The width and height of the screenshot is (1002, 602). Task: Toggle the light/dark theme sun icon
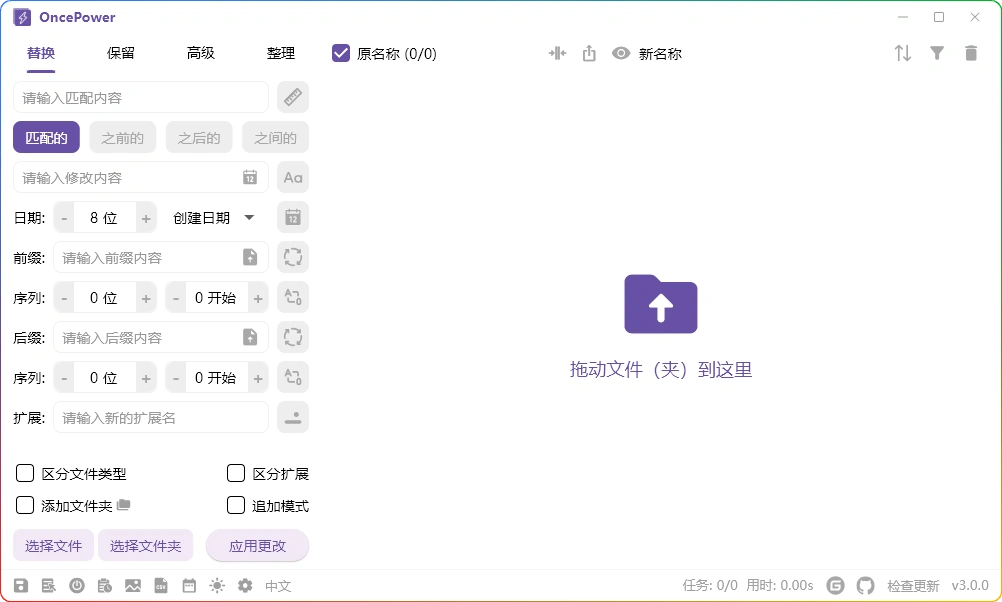coord(217,586)
